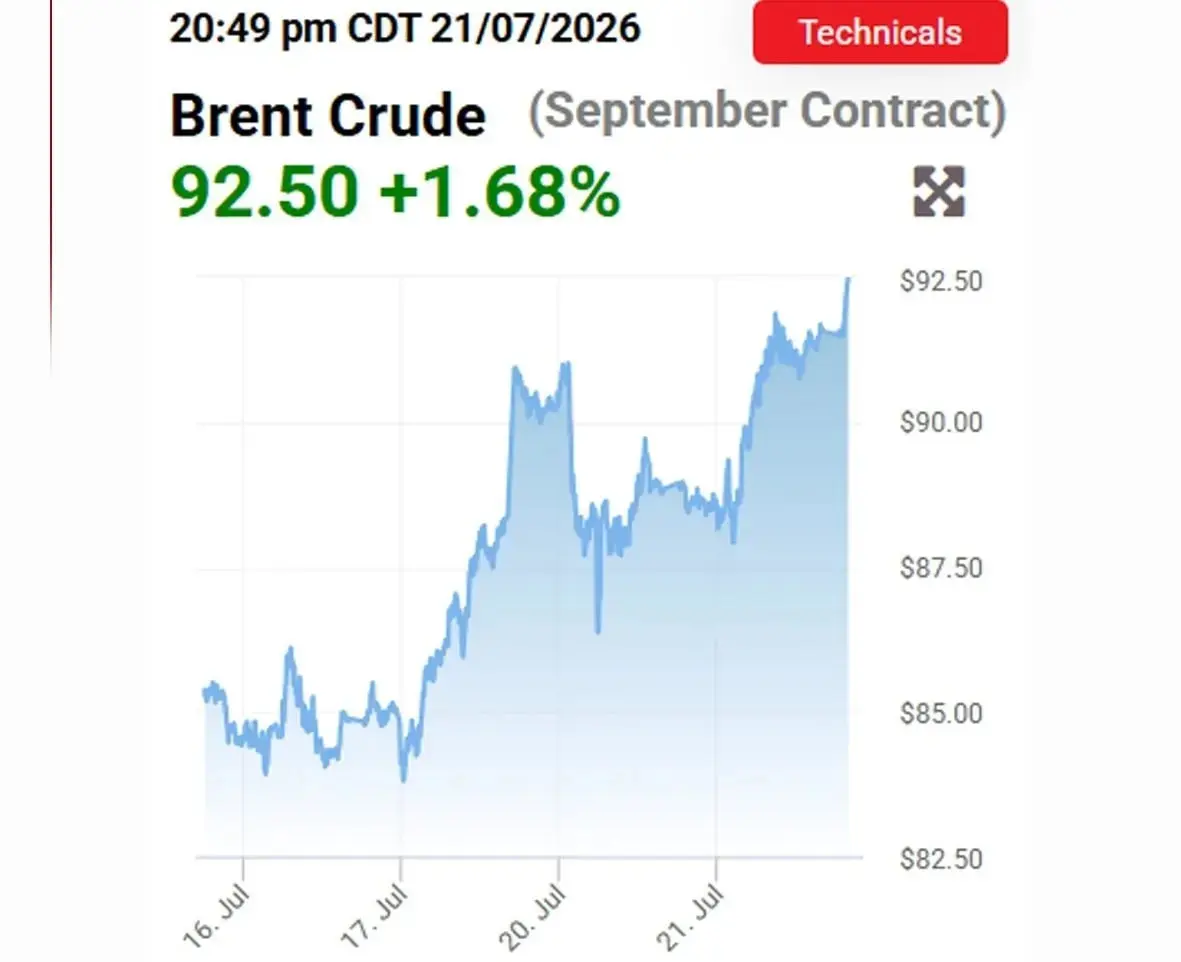Screen dimensions: 1181x962
Task: Select the 17. Jul axis label
Action: [x=374, y=917]
